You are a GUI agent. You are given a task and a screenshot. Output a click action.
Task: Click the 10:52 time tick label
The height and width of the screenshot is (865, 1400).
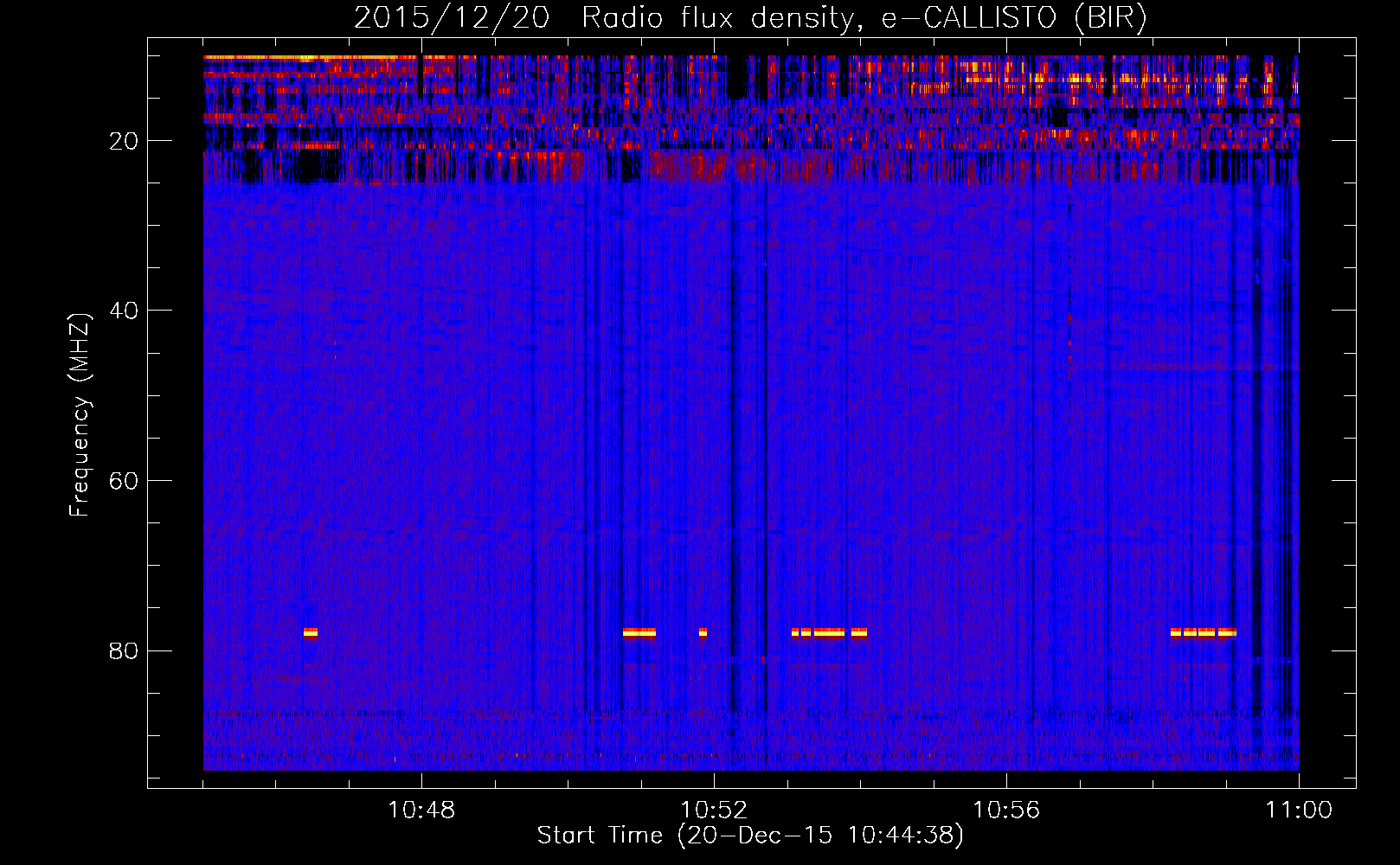click(x=714, y=811)
